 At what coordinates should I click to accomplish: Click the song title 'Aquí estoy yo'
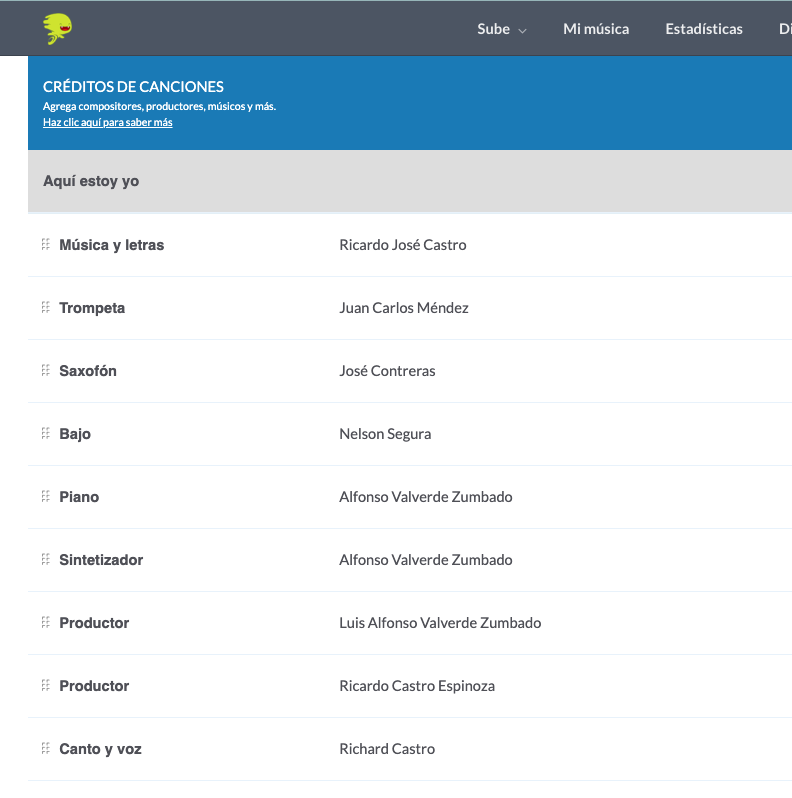pyautogui.click(x=91, y=181)
